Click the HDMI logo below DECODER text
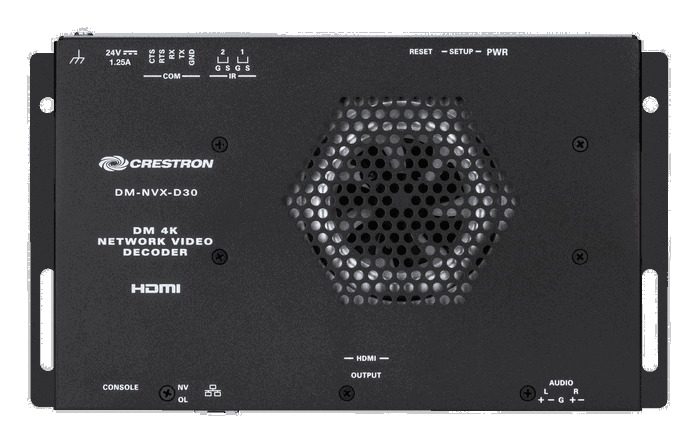Screen dimensions: 699x446 tap(156, 289)
